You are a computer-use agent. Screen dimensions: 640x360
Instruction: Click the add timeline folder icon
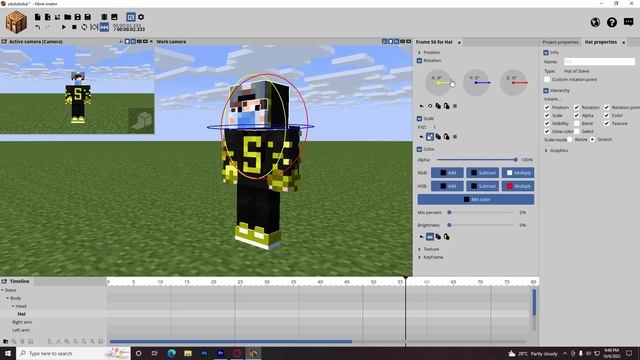tap(5, 341)
